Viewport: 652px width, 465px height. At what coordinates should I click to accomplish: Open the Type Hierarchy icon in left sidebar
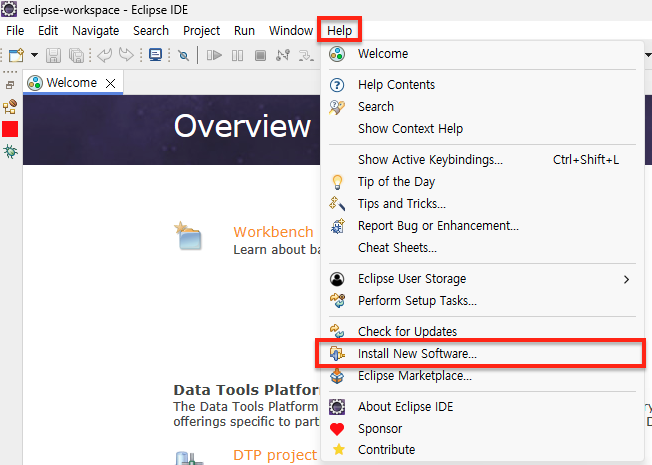pyautogui.click(x=10, y=106)
